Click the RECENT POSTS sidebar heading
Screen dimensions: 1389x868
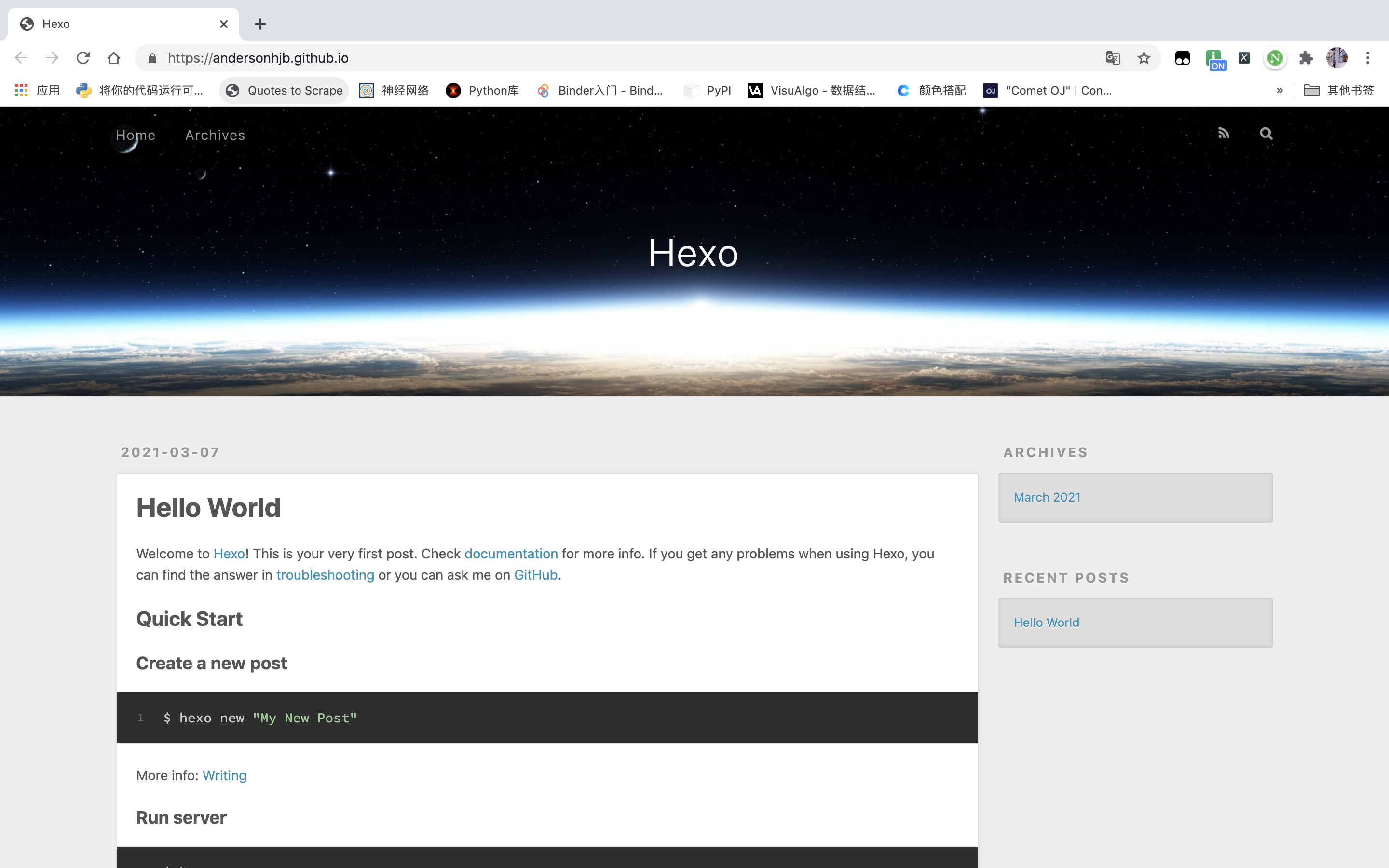(1066, 578)
